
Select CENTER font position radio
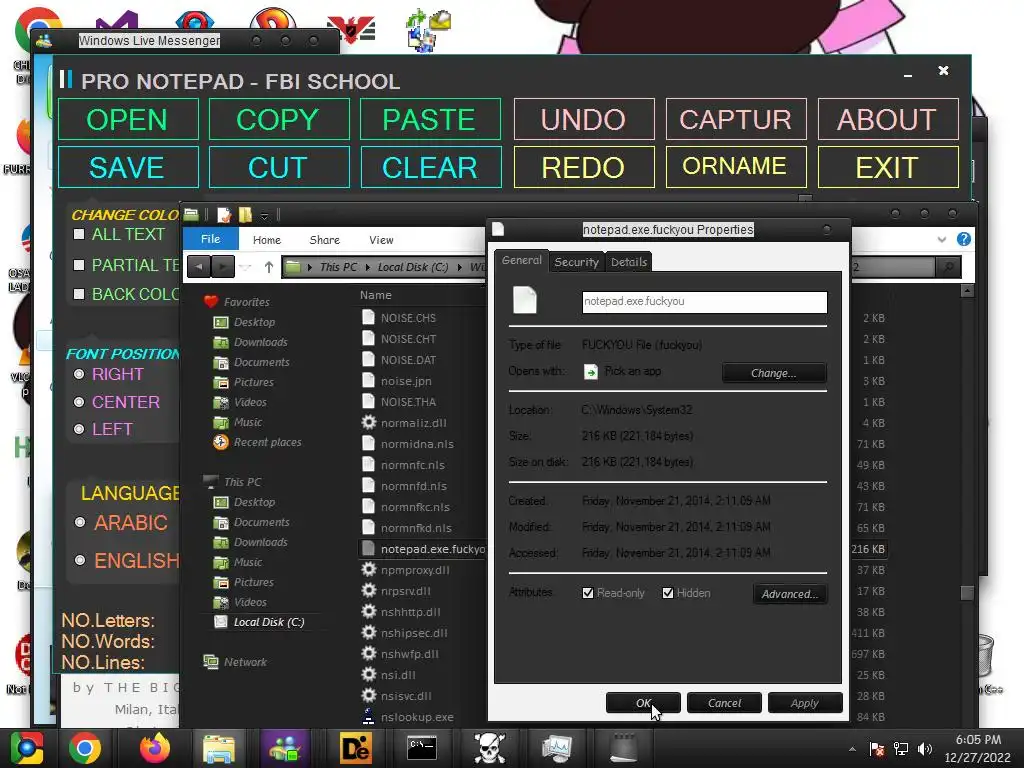coord(79,402)
